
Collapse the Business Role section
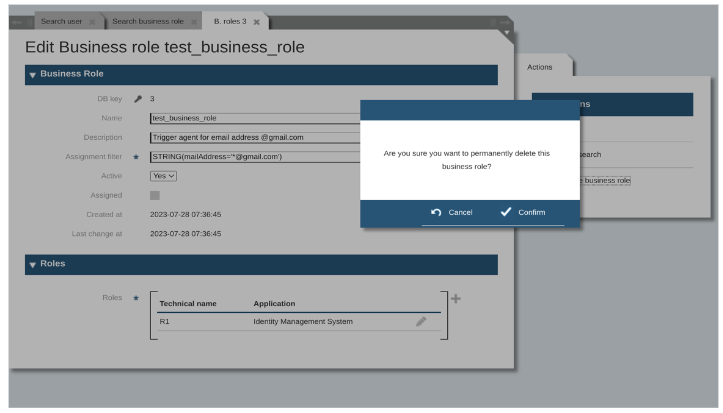33,75
